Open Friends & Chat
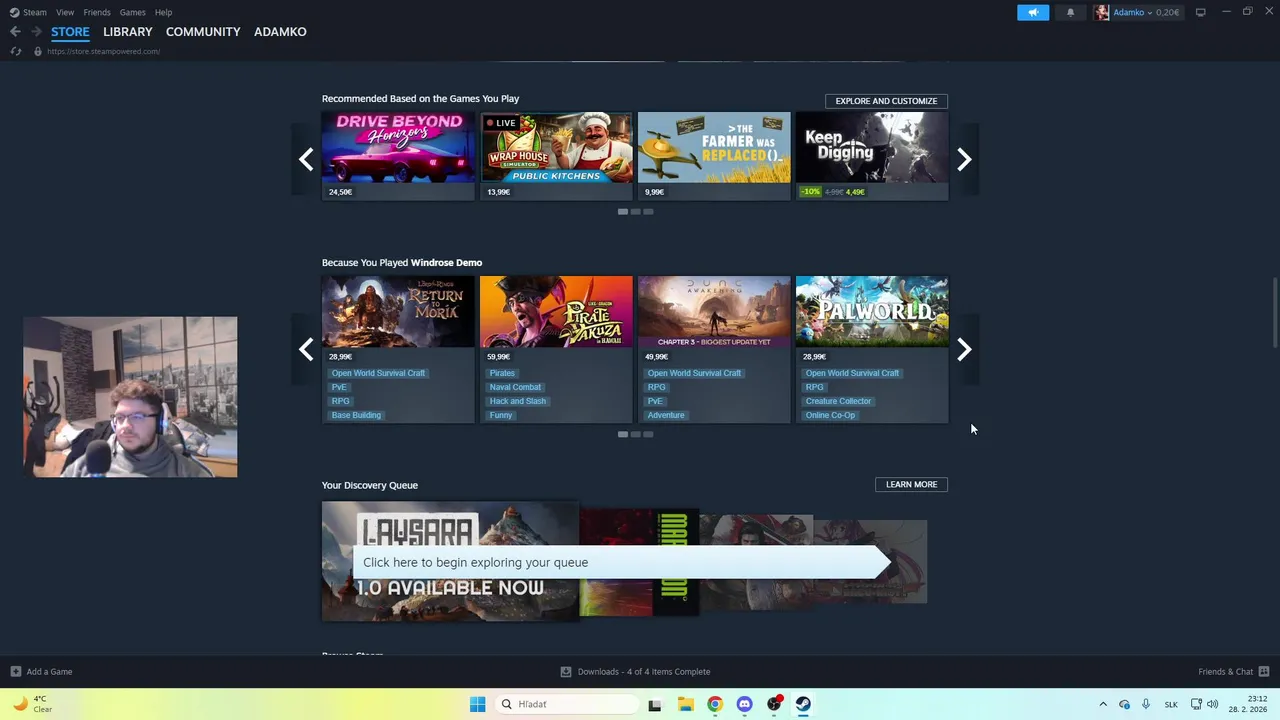Image resolution: width=1280 pixels, height=720 pixels. click(1233, 672)
